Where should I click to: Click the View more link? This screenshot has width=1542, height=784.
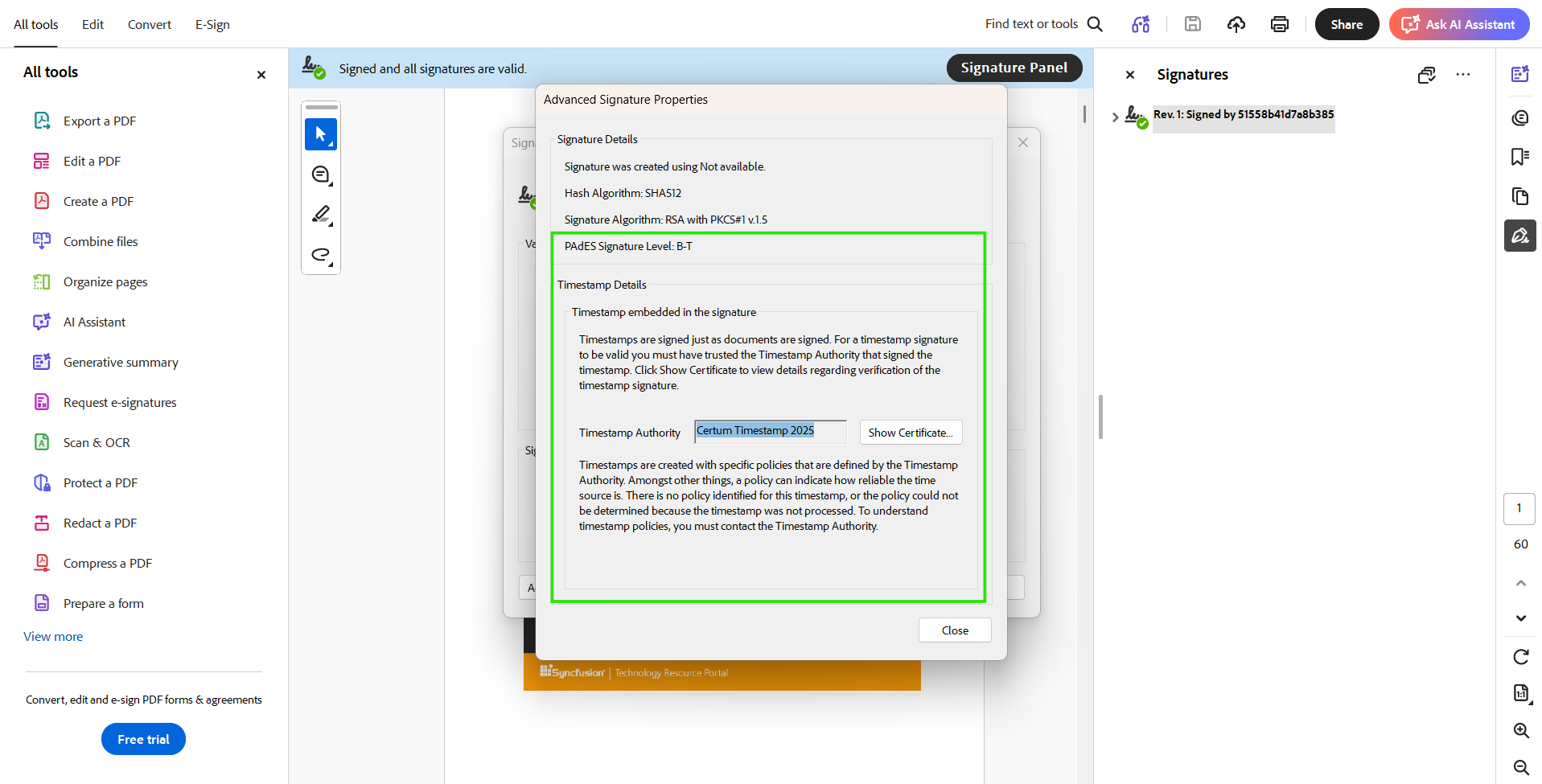tap(53, 636)
